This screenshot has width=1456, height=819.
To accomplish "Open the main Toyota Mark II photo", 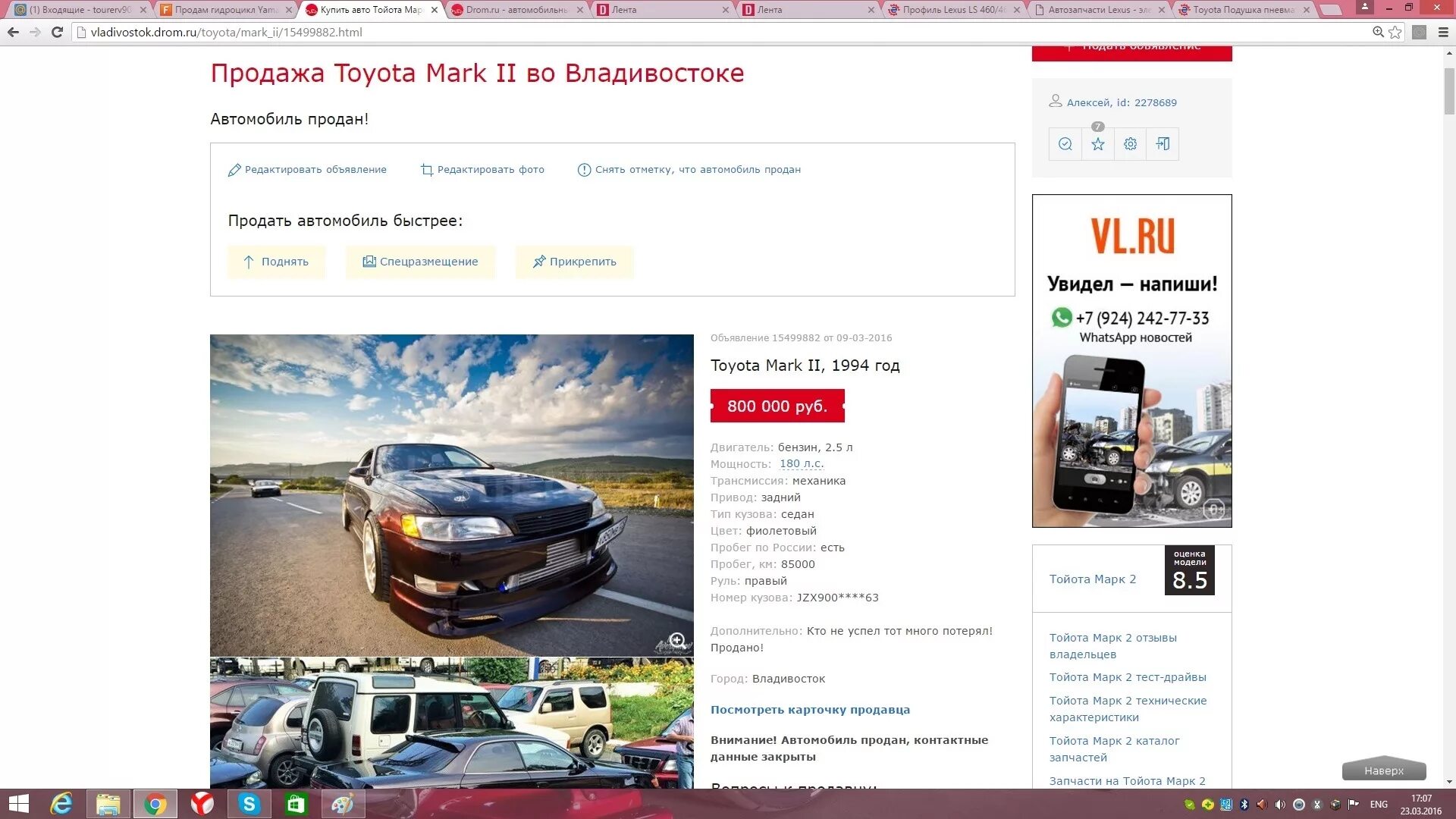I will pyautogui.click(x=451, y=495).
